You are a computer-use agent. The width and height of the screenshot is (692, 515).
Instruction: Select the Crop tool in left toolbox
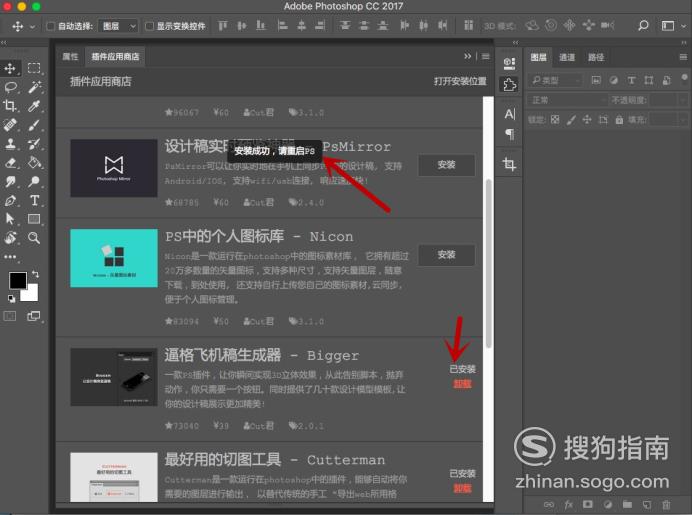click(x=10, y=106)
